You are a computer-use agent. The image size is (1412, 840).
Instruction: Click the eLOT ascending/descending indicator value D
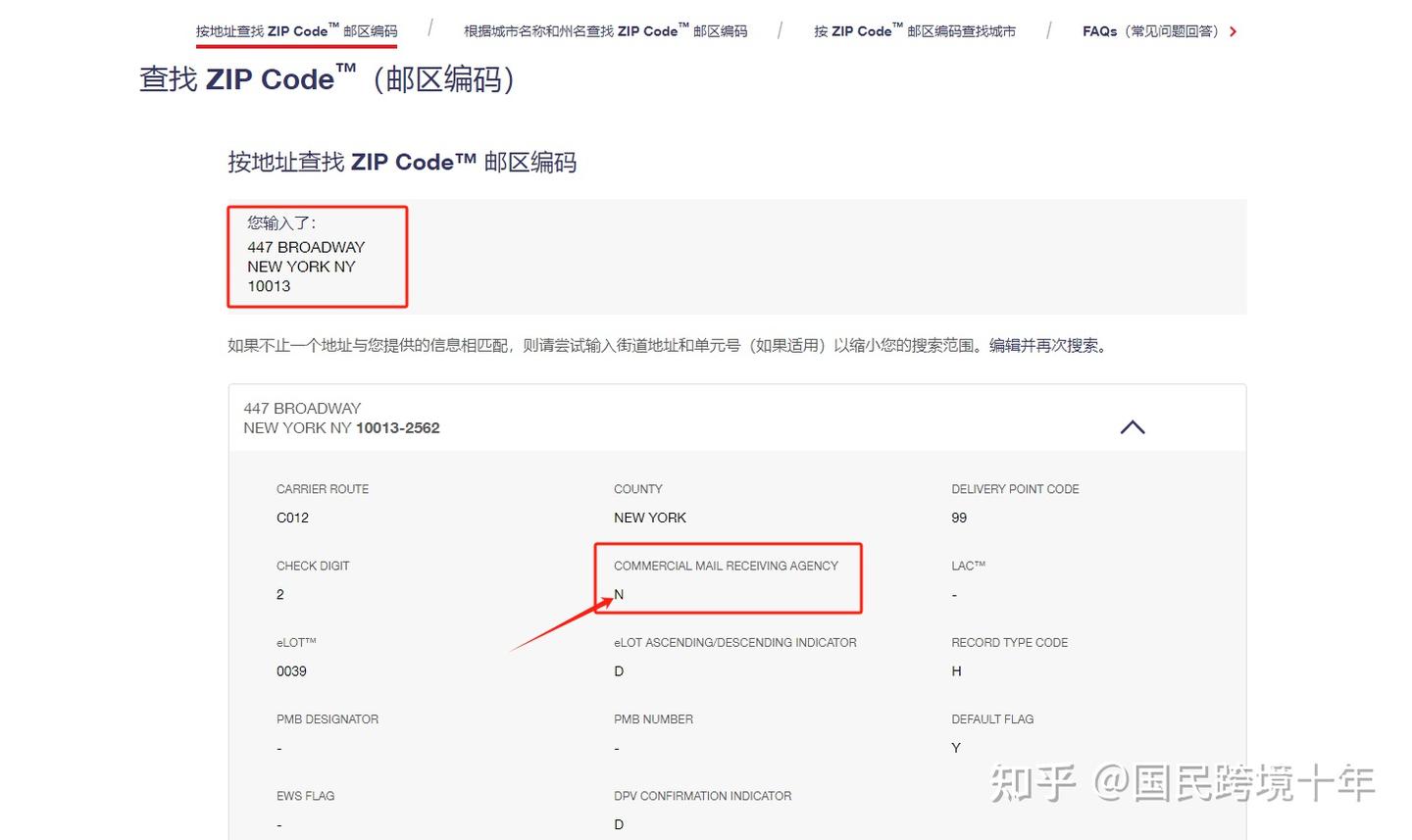click(619, 671)
